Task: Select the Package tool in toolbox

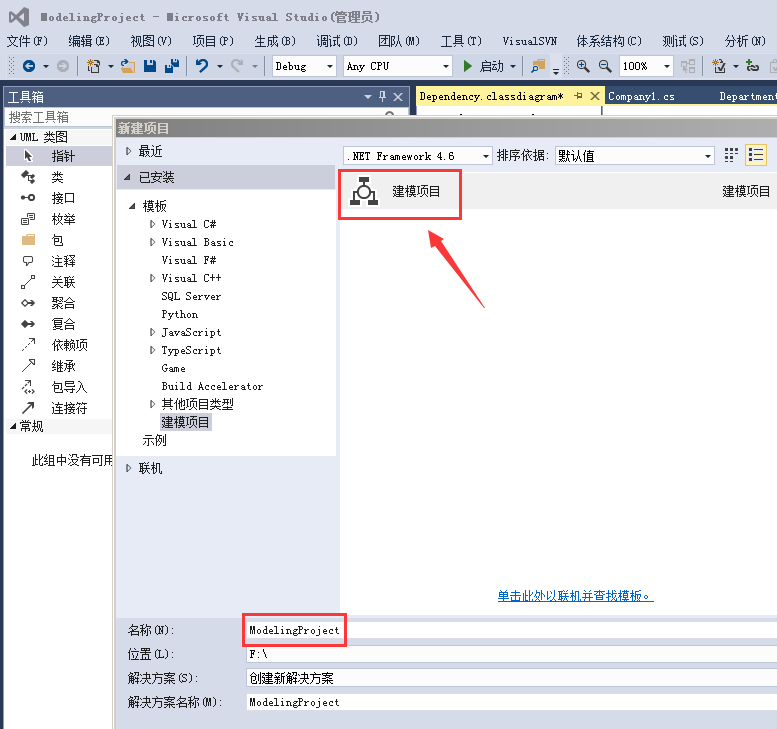Action: [x=58, y=240]
